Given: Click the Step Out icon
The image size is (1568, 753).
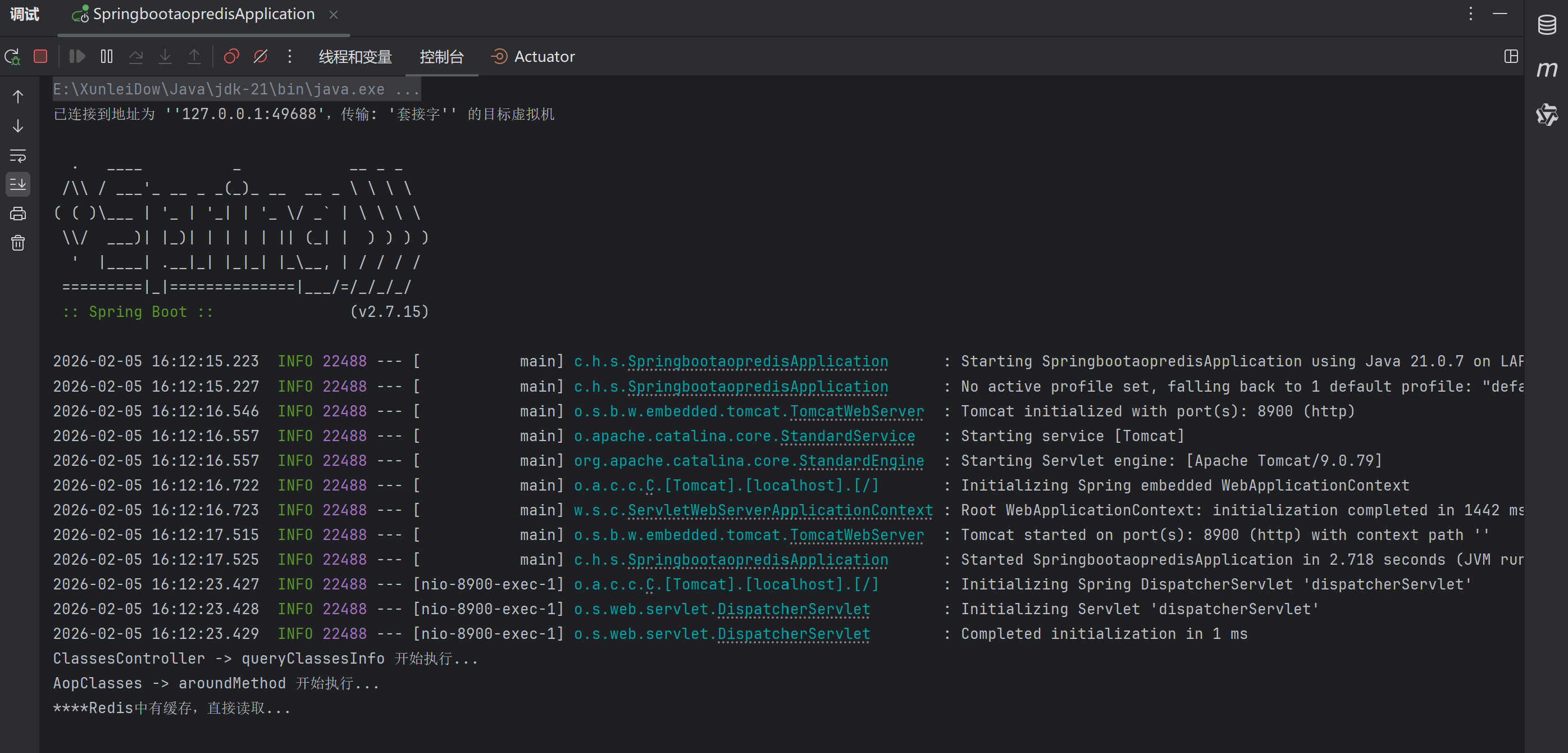Looking at the screenshot, I should click(194, 57).
